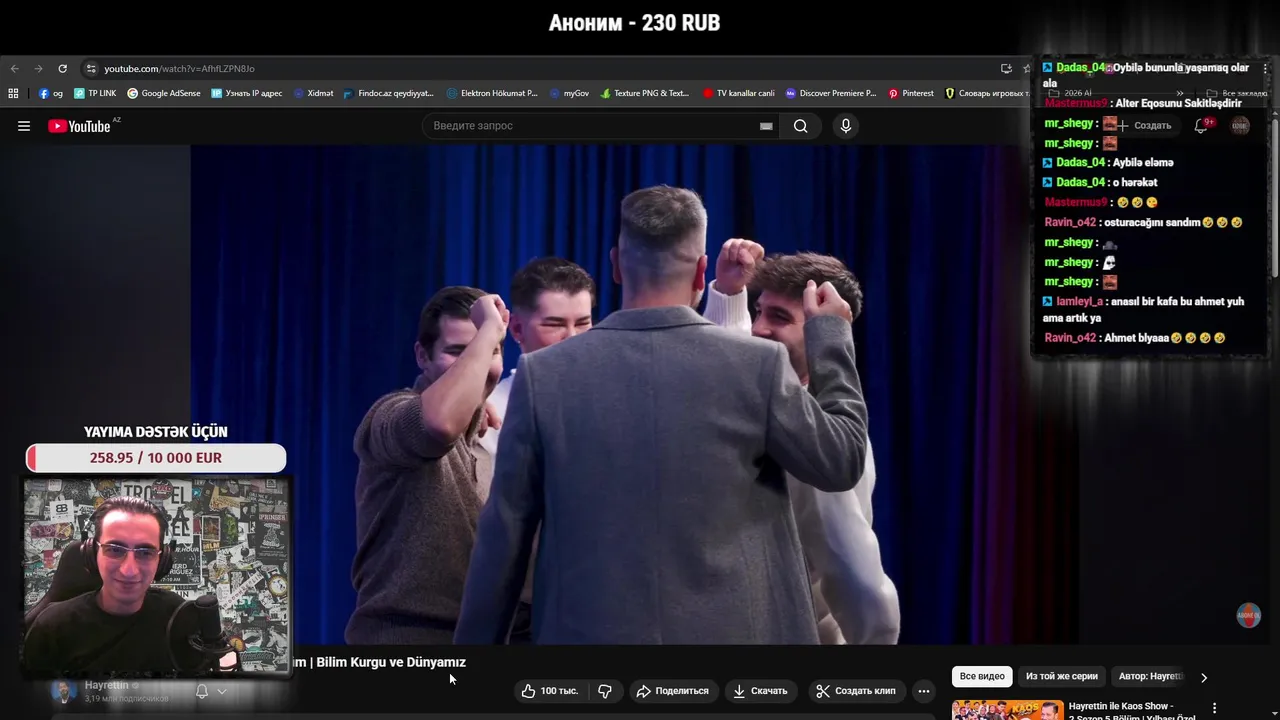1280x720 pixels.
Task: Click the streamer webcam overlay
Action: [156, 576]
